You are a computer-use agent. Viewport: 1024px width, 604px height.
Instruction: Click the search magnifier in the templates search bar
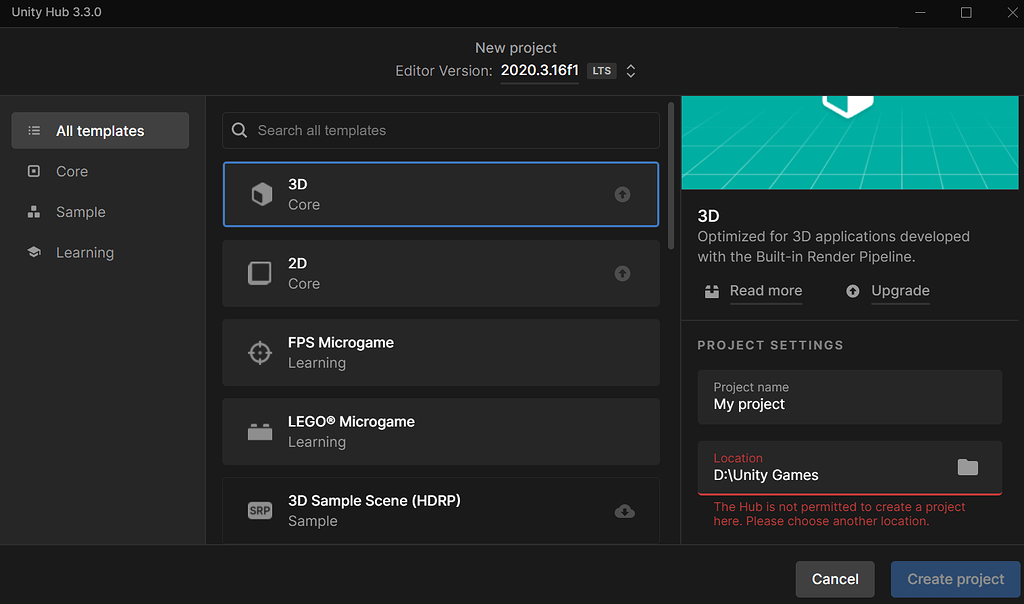(x=239, y=130)
